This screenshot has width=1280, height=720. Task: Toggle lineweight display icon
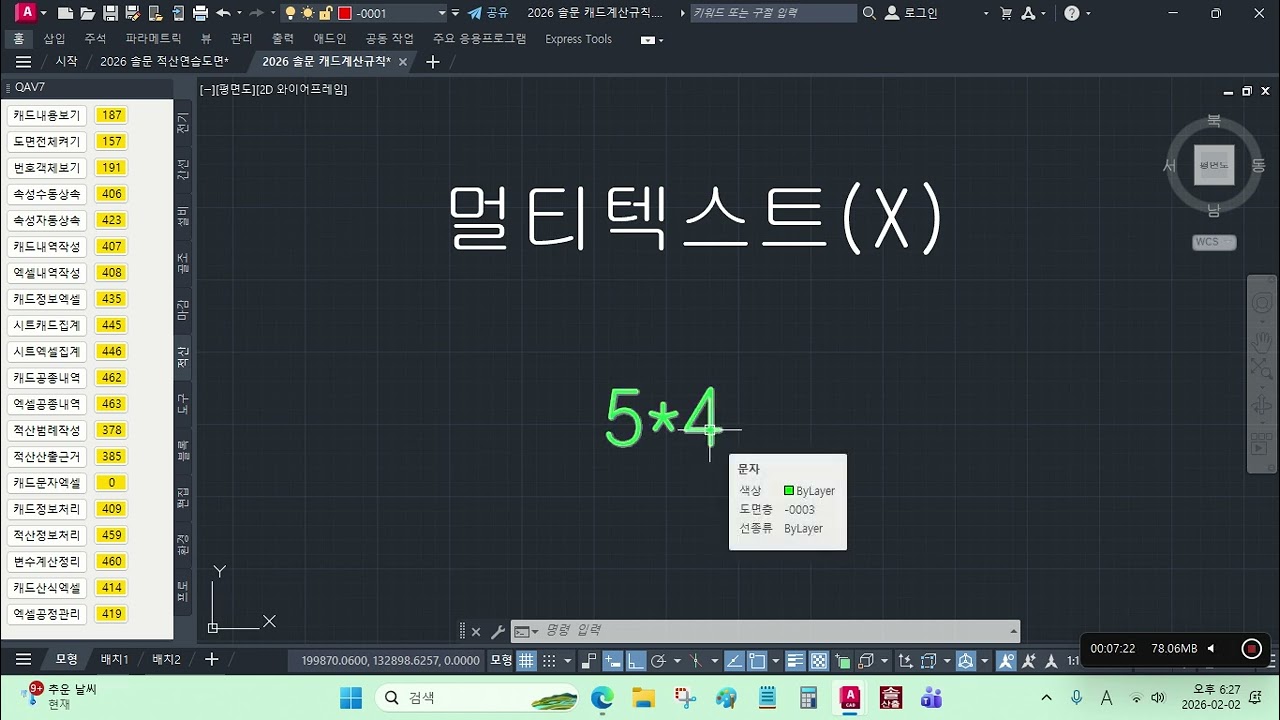click(x=796, y=661)
